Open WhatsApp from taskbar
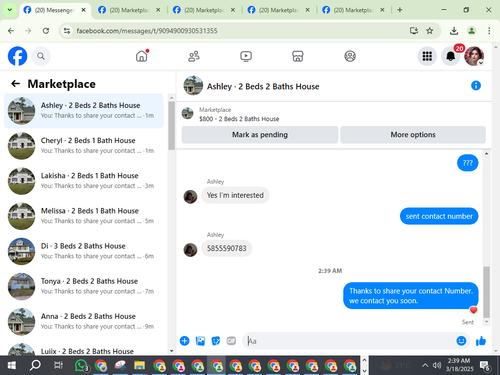 (81, 365)
